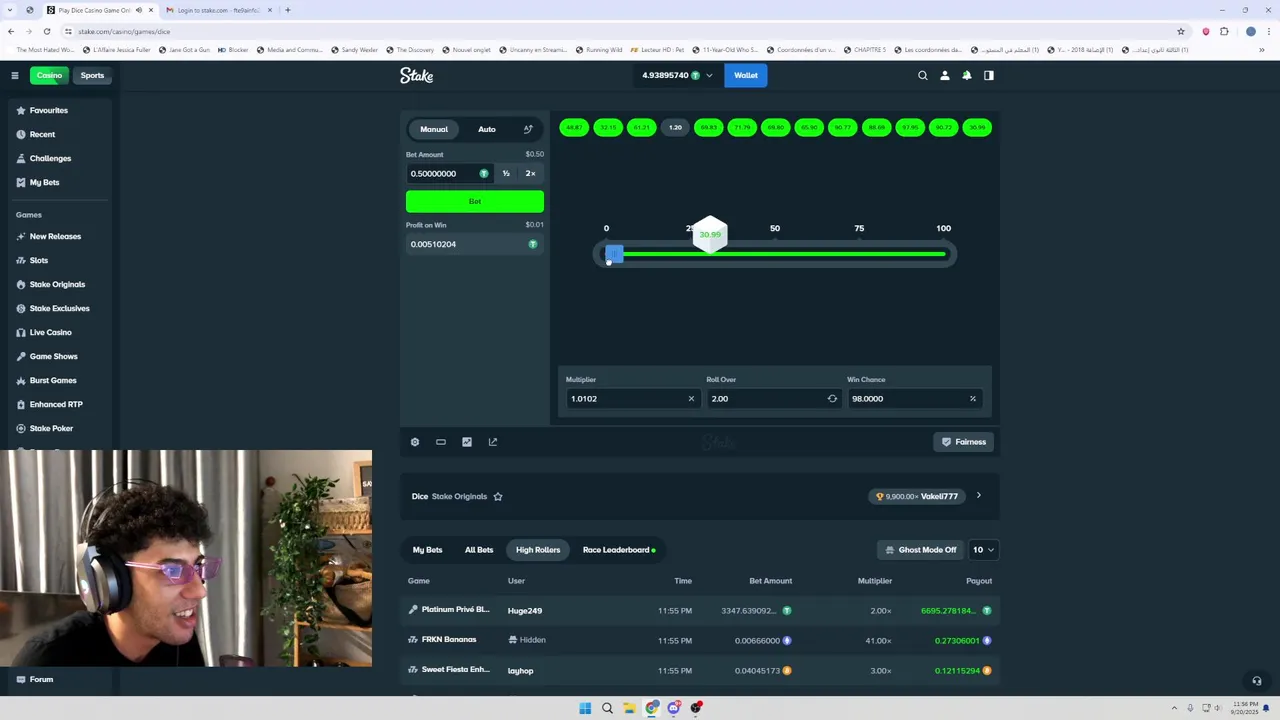Select Auto betting mode

(x=487, y=129)
